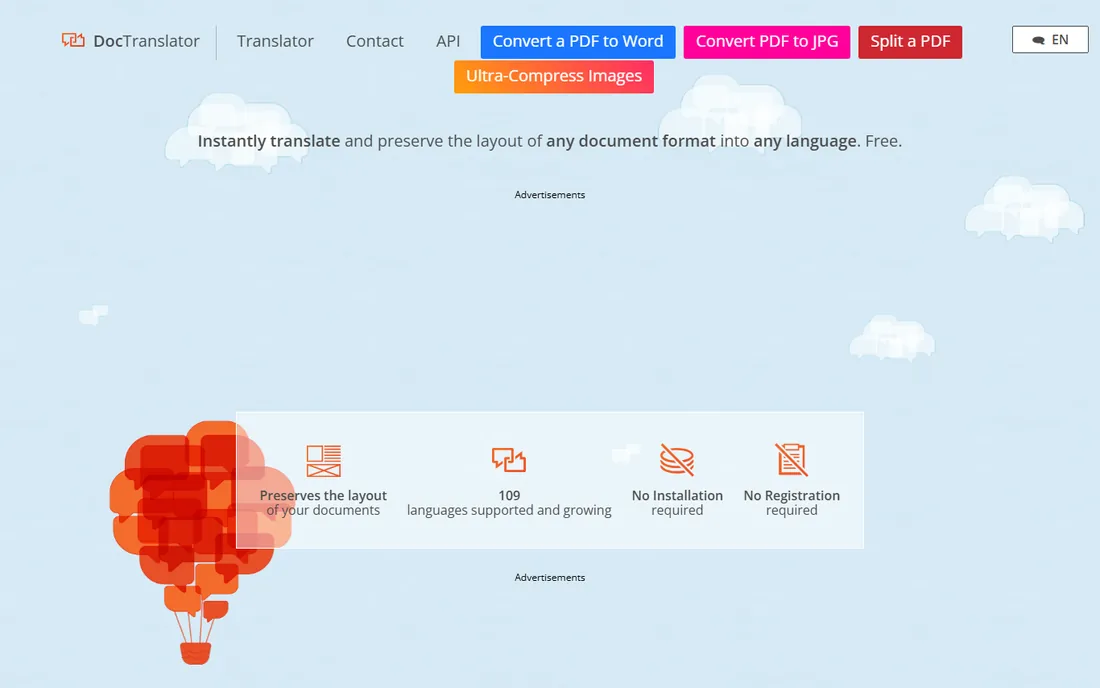Open the DocTranslator home link text
The image size is (1100, 688).
tap(146, 41)
